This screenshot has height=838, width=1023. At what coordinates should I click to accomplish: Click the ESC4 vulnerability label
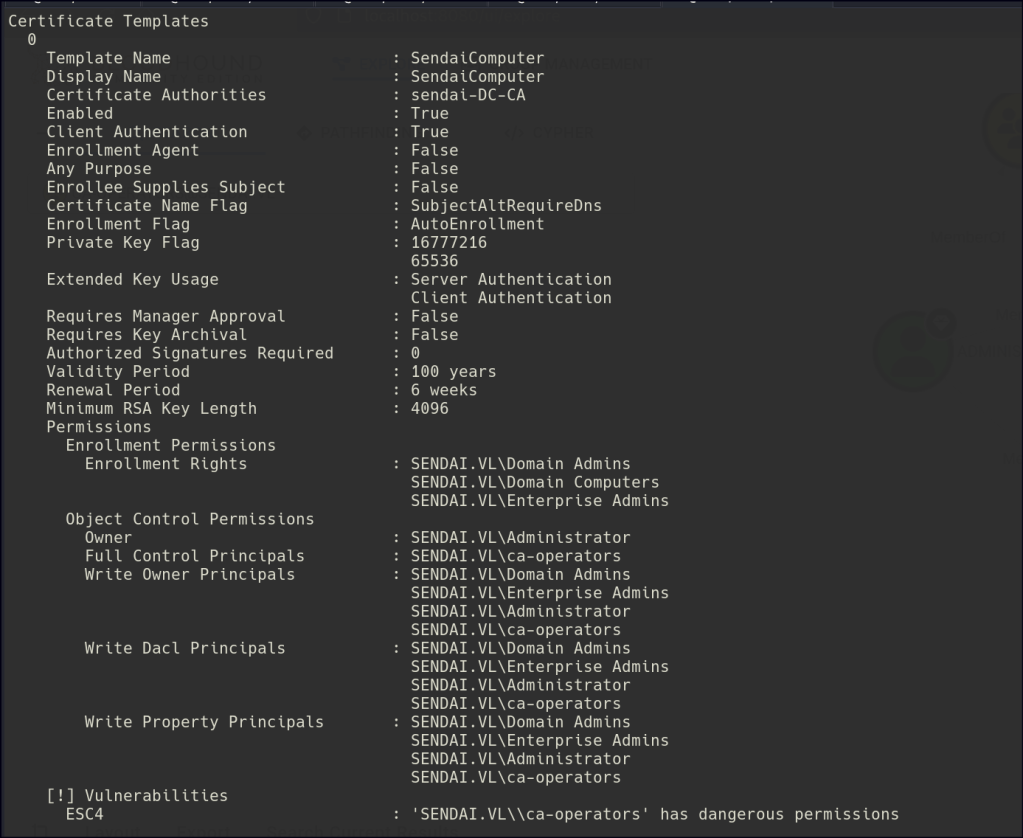point(84,814)
